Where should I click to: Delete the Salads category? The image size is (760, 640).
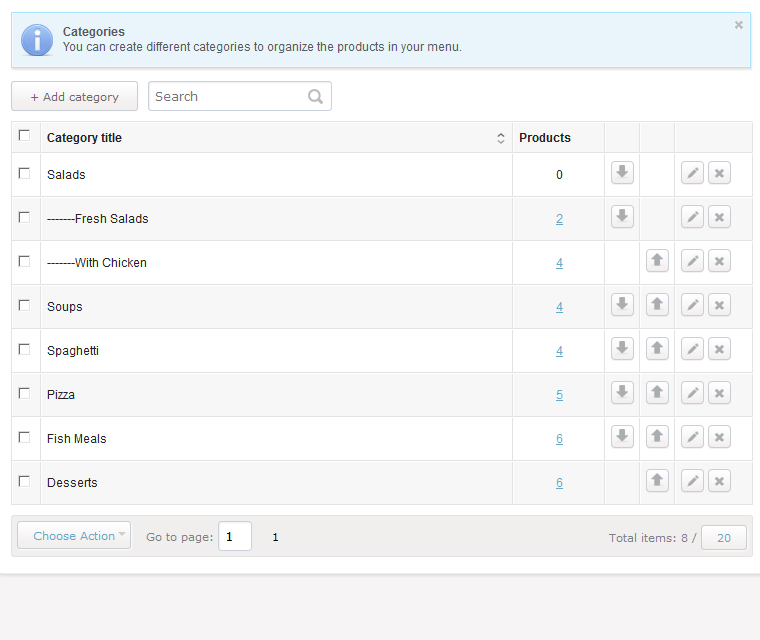tap(719, 173)
